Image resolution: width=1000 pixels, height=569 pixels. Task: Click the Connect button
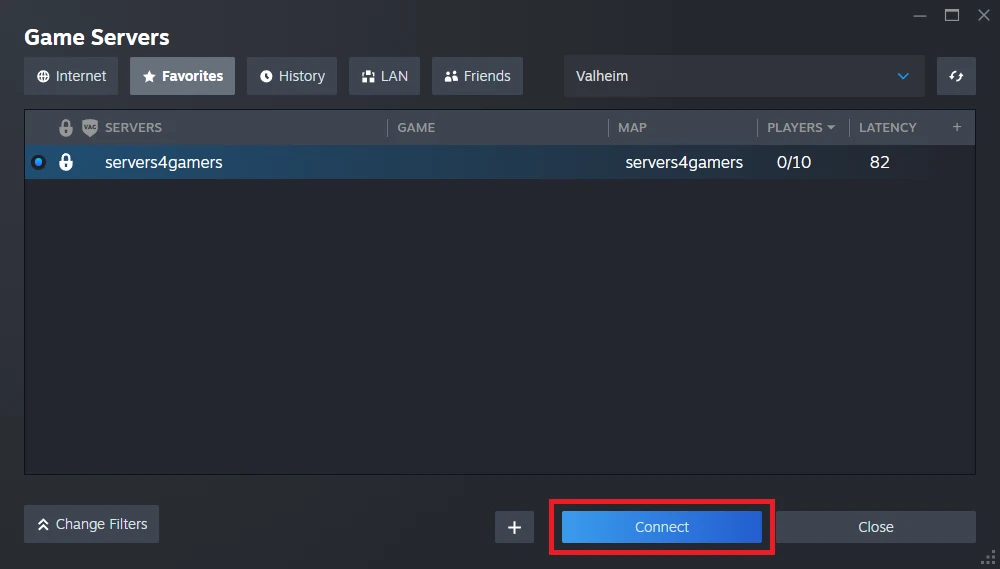tap(662, 527)
